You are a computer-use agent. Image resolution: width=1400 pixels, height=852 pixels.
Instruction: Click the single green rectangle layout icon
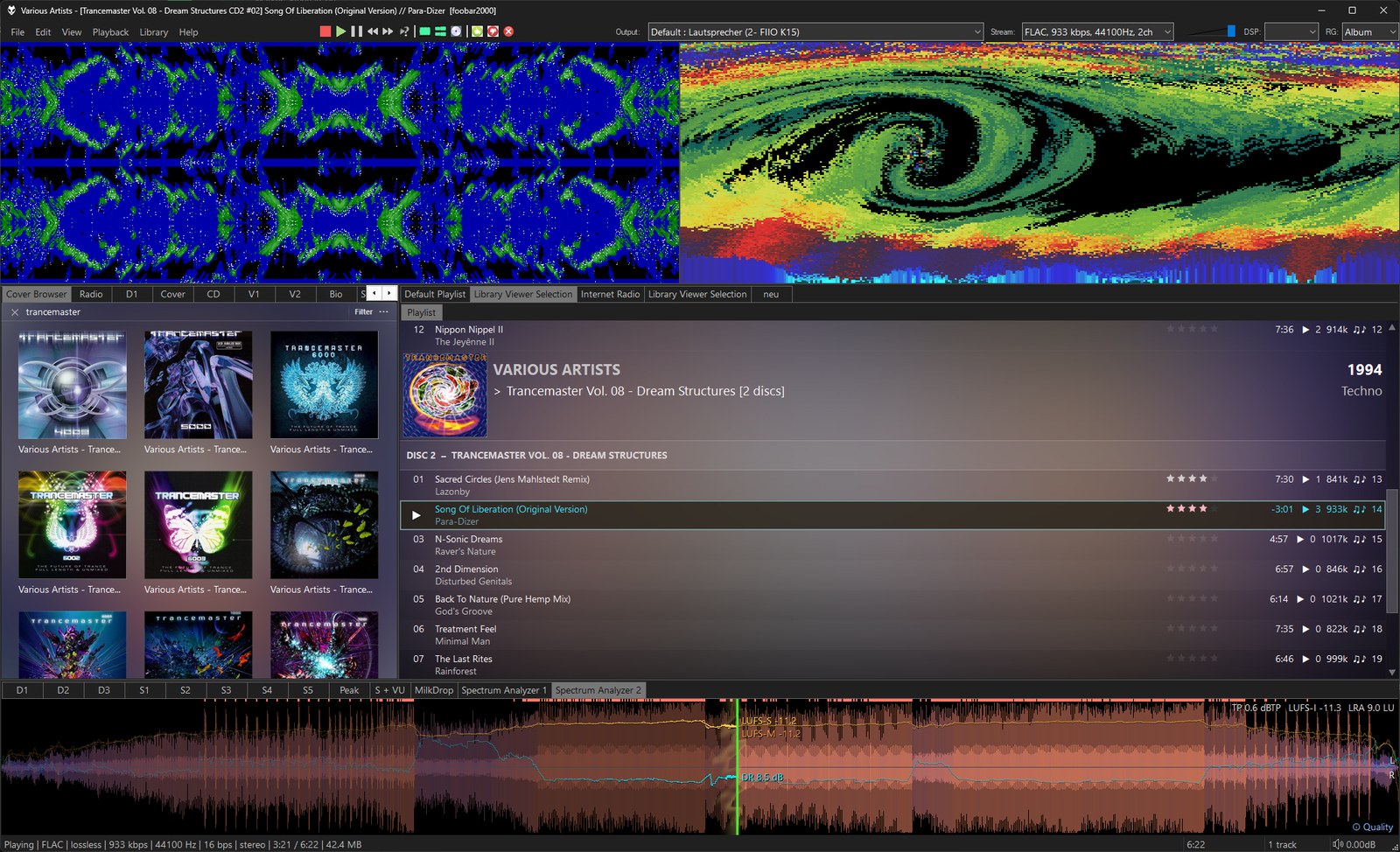click(x=424, y=31)
